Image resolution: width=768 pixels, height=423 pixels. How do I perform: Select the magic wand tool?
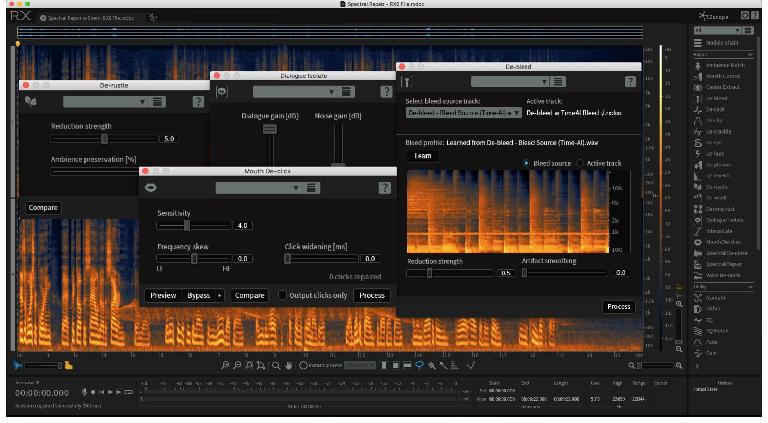[x=443, y=365]
